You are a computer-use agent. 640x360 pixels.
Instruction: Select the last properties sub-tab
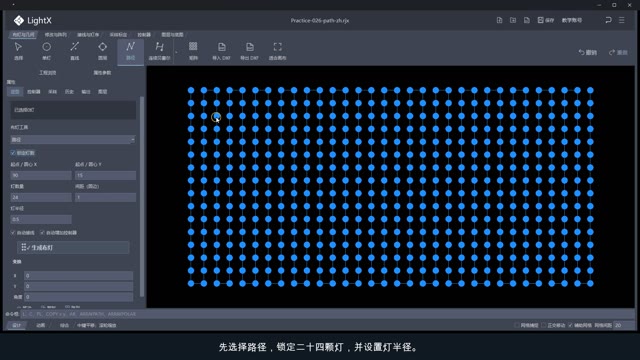tap(102, 92)
